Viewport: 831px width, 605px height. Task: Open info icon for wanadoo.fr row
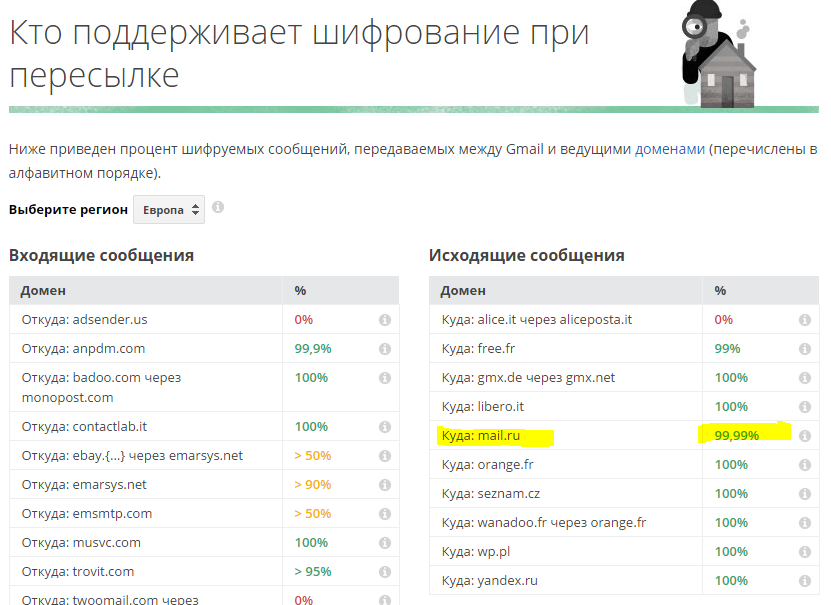click(x=805, y=523)
